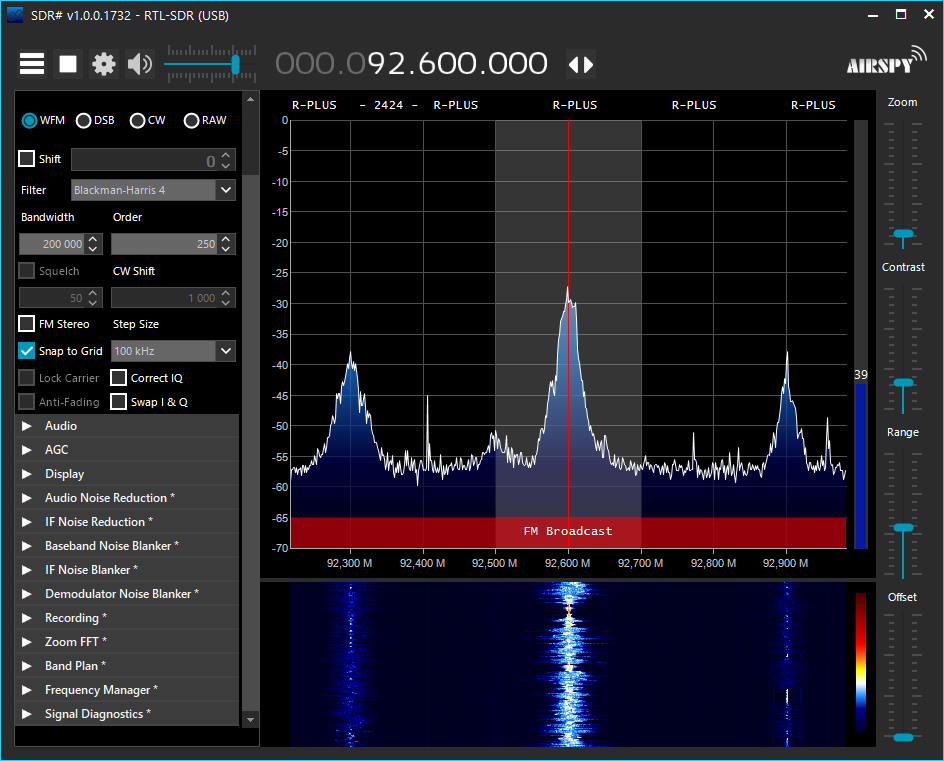Screen dimensions: 944x761
Task: Expand the IF Noise Blanker panel
Action: [x=126, y=570]
